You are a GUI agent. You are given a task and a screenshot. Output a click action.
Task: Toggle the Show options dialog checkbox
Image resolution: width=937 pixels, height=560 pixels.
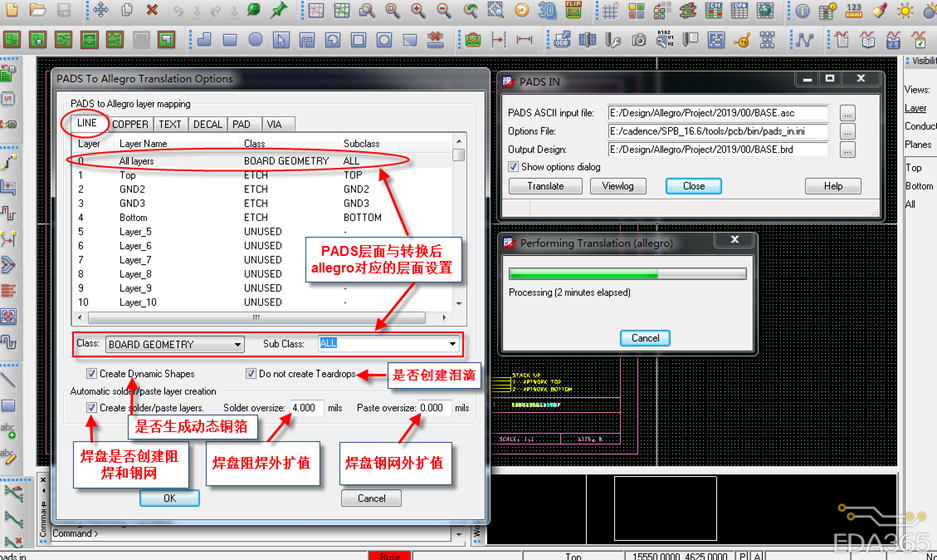[x=513, y=167]
